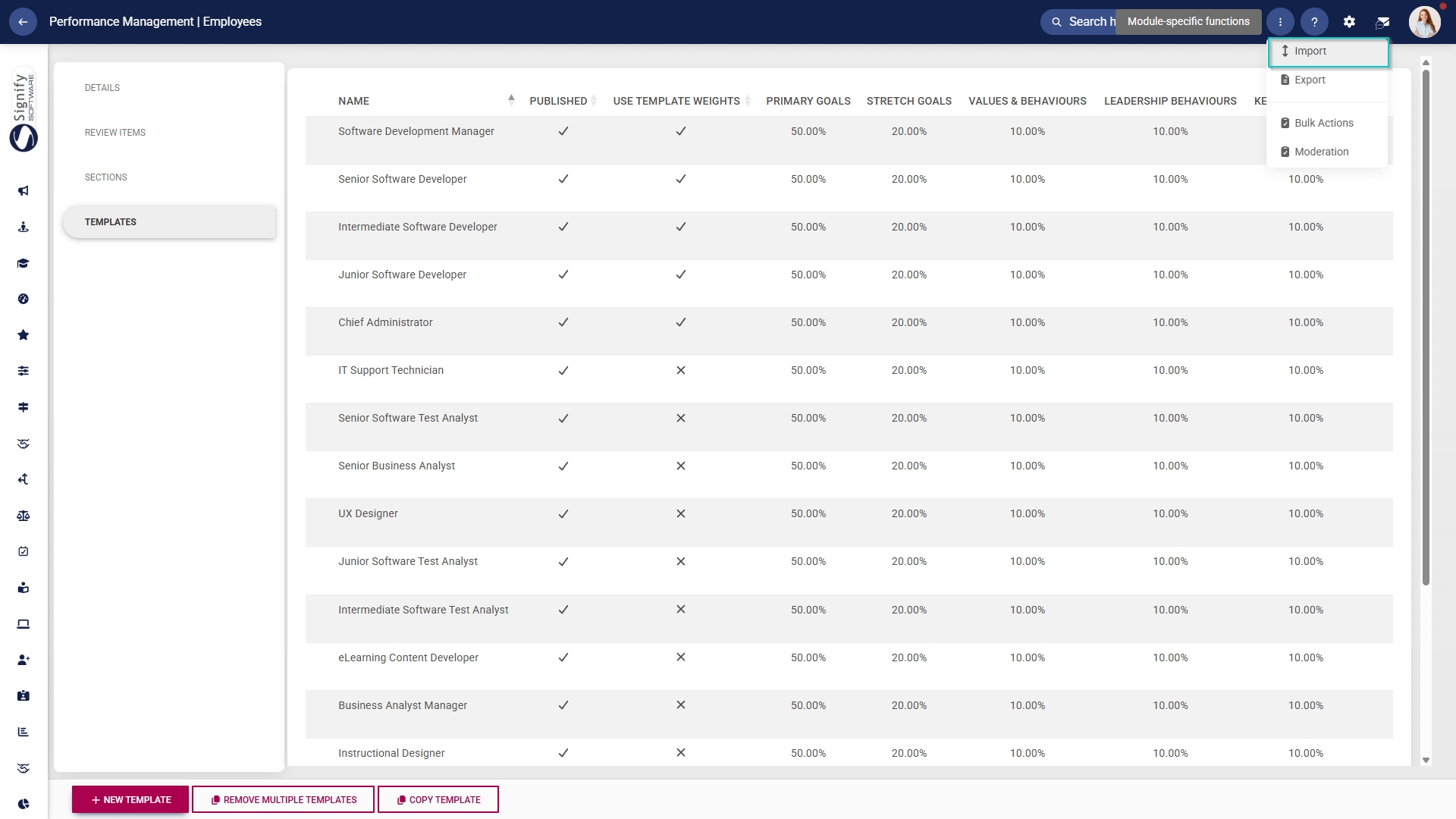This screenshot has width=1456, height=819.
Task: Select Export from the functions menu
Action: point(1328,80)
